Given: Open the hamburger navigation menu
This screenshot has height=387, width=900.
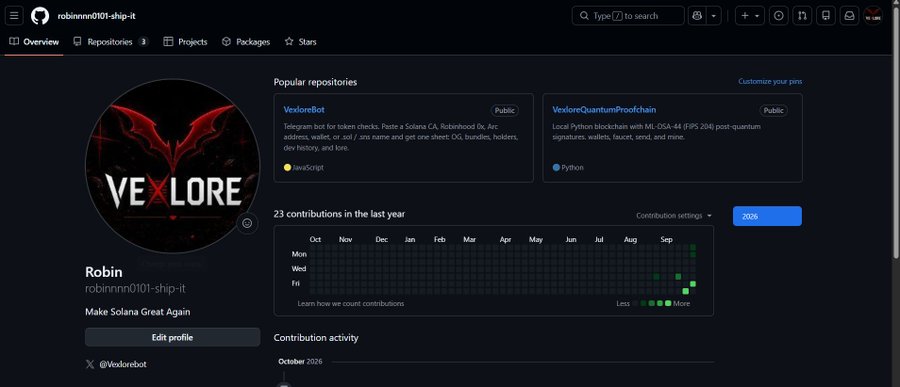Looking at the screenshot, I should pyautogui.click(x=14, y=16).
